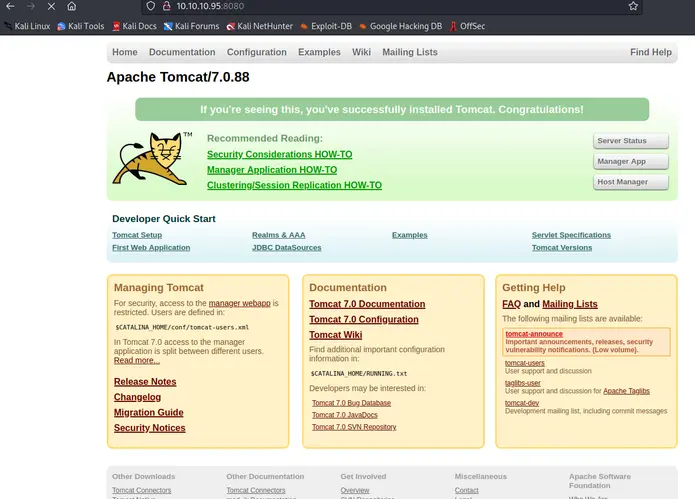Open the JDBC DataSources link
Image resolution: width=695 pixels, height=499 pixels.
click(x=286, y=247)
